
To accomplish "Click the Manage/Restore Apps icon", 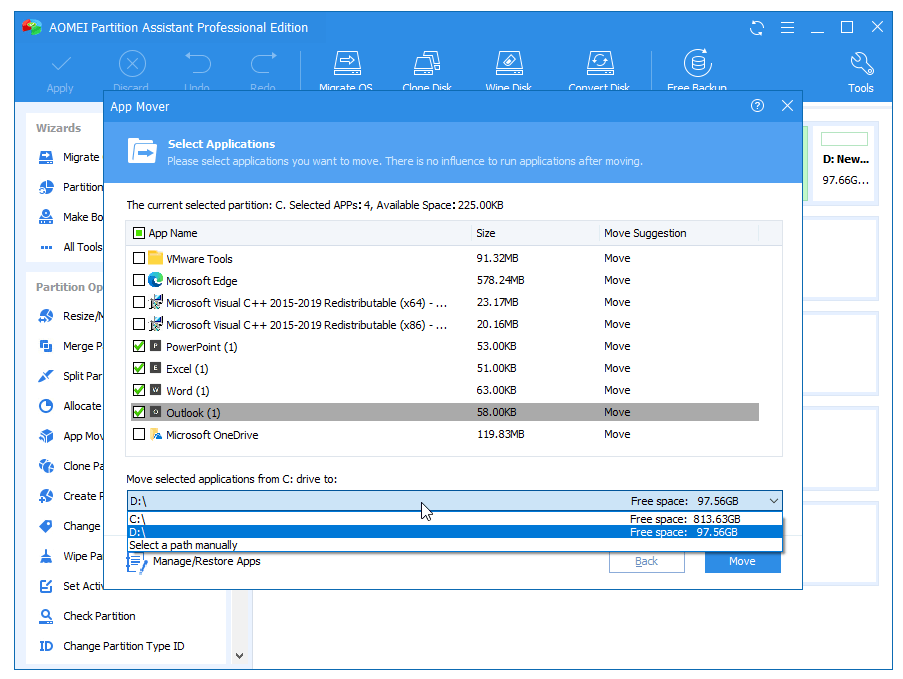I will pyautogui.click(x=137, y=562).
